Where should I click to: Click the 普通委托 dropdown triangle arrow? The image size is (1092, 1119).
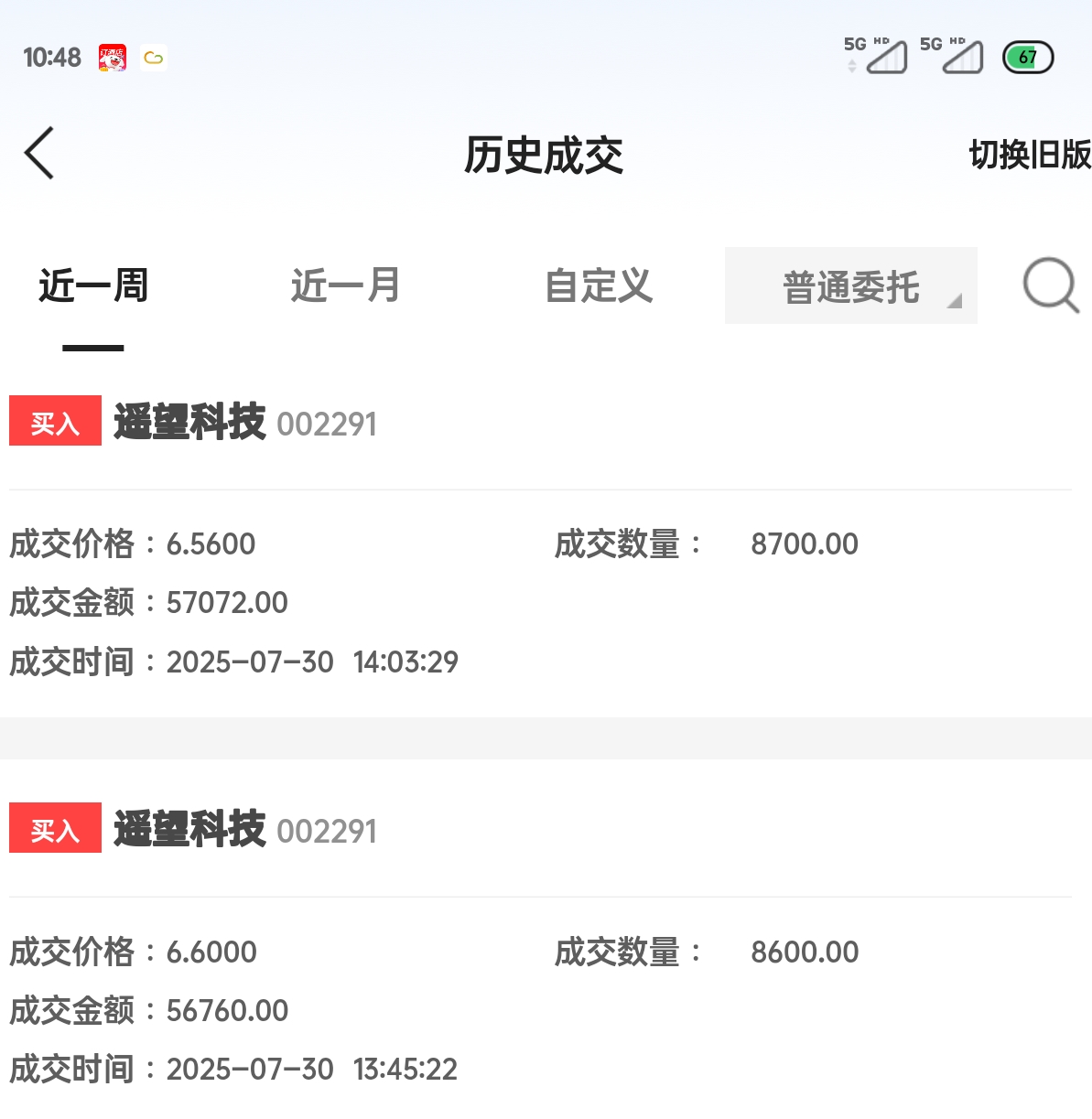point(954,300)
